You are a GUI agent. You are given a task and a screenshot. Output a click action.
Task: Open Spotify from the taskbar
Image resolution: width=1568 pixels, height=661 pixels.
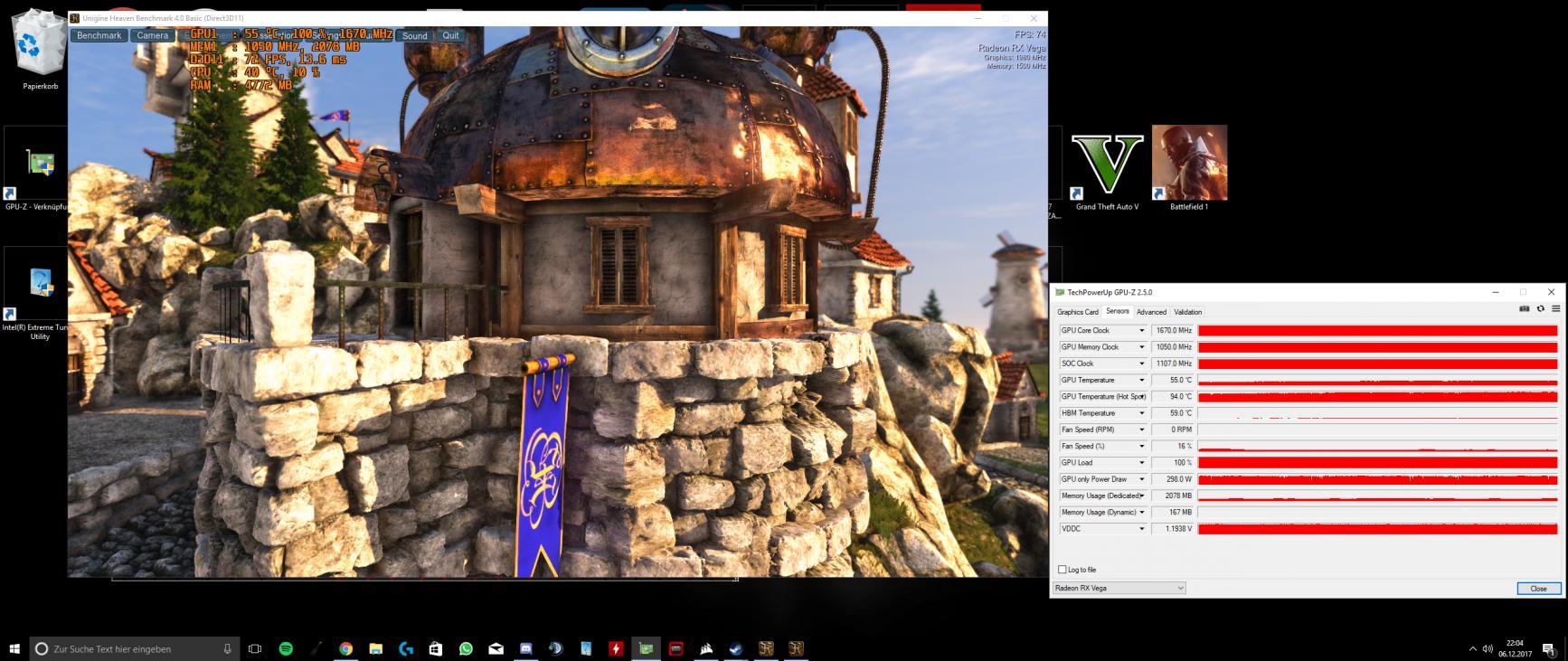286,648
